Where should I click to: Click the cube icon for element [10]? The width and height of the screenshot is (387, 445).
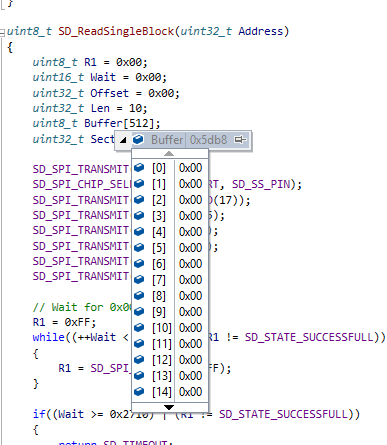click(x=139, y=327)
